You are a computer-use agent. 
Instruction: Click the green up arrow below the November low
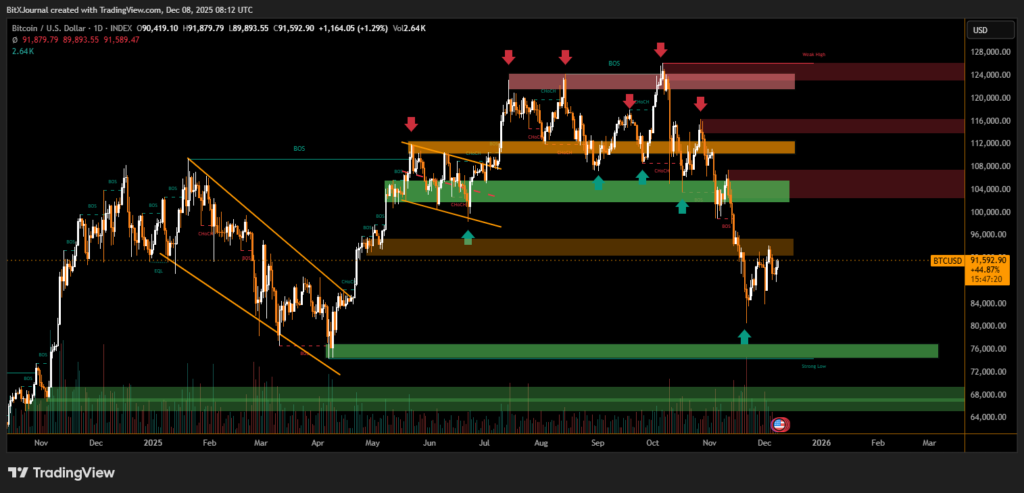(x=744, y=337)
